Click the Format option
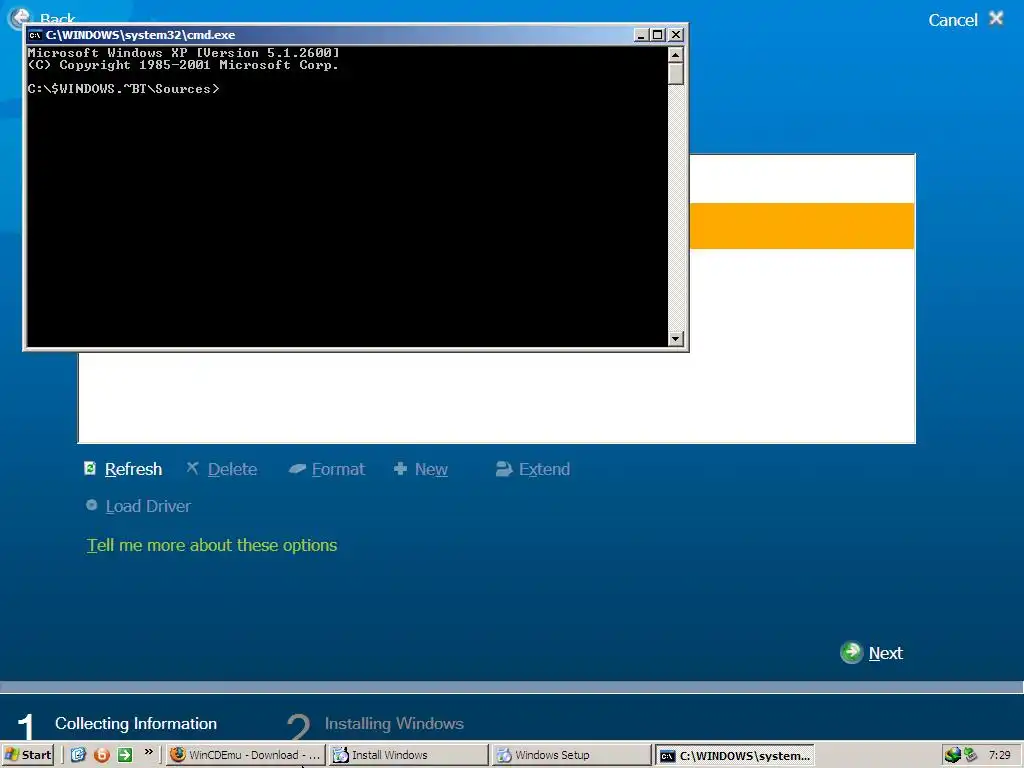Viewport: 1024px width, 768px height. [338, 469]
